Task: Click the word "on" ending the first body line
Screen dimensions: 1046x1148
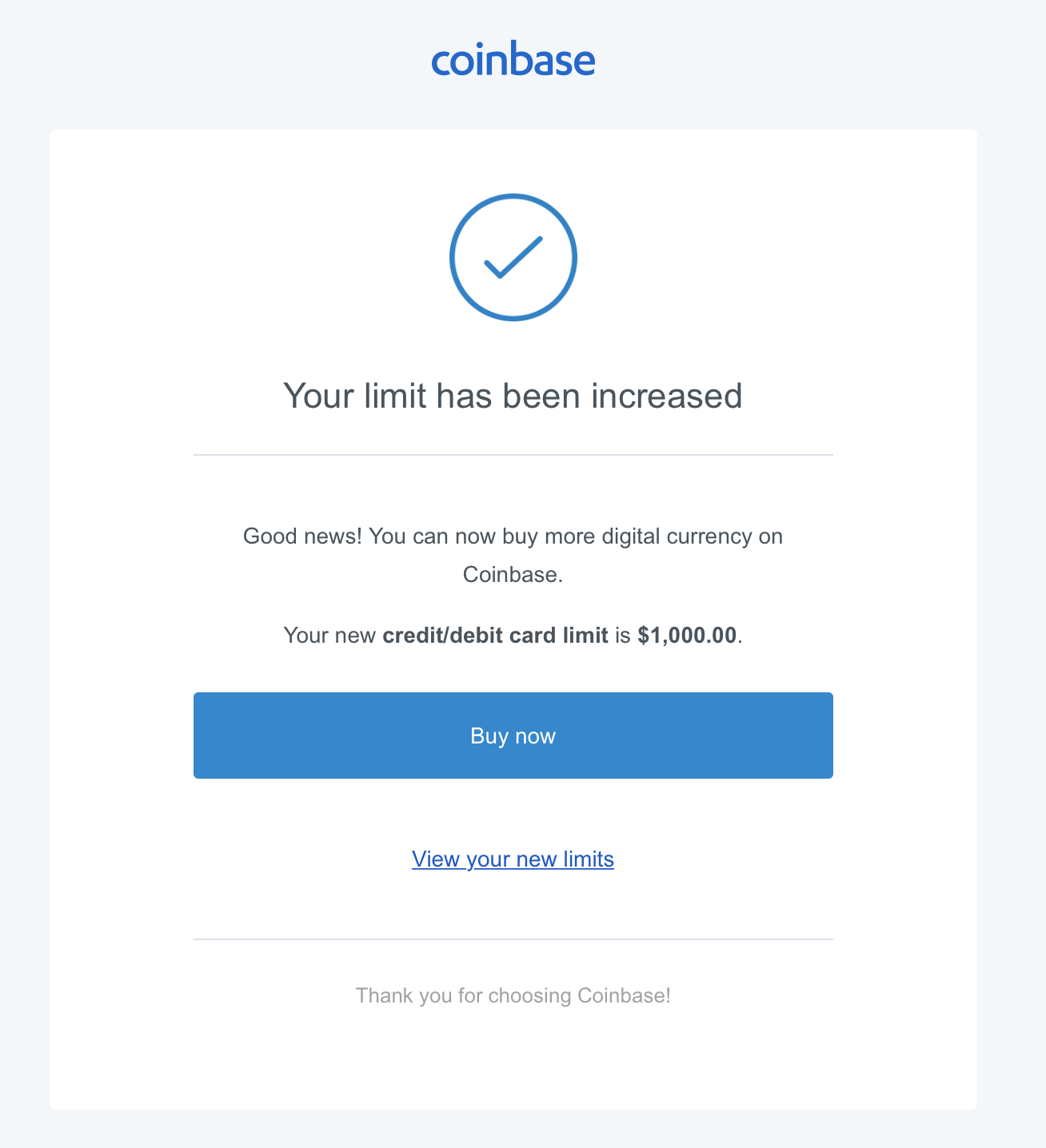Action: tap(771, 536)
